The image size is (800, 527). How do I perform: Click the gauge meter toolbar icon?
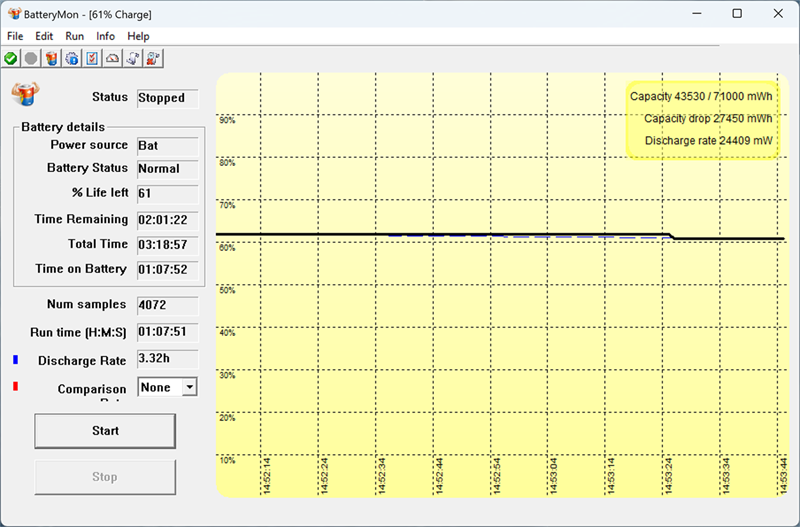(113, 59)
